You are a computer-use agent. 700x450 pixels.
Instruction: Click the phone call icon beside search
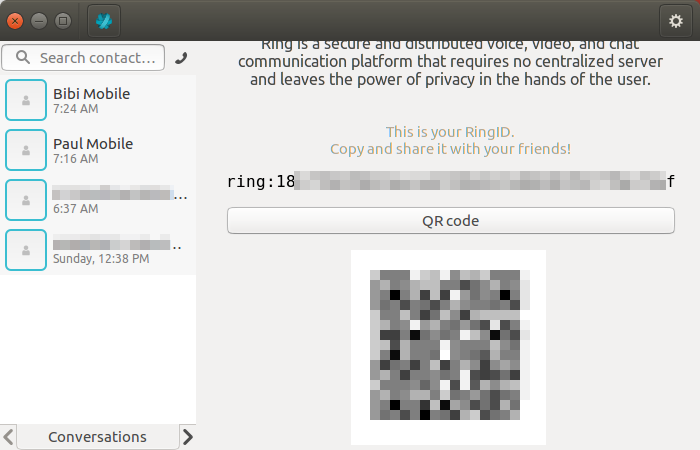point(181,58)
